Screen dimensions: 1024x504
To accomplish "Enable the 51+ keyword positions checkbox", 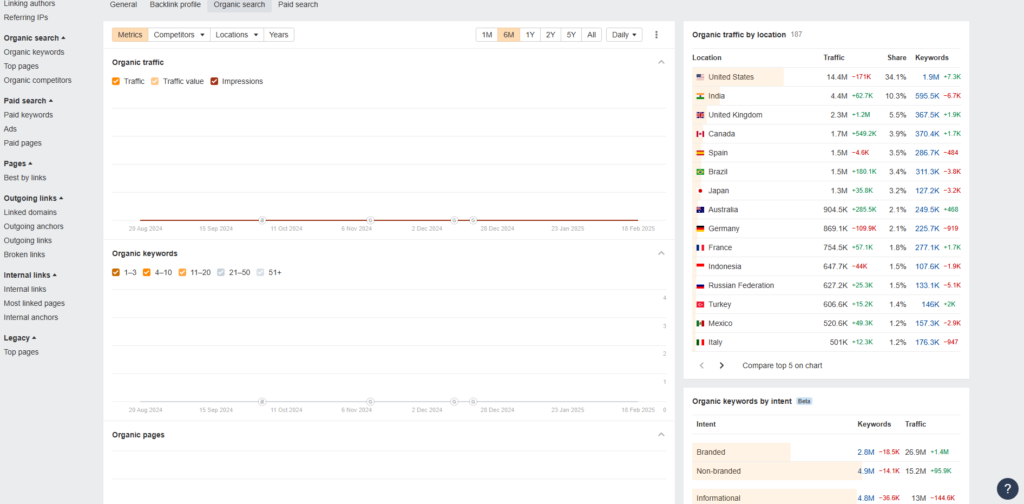I will click(x=261, y=272).
